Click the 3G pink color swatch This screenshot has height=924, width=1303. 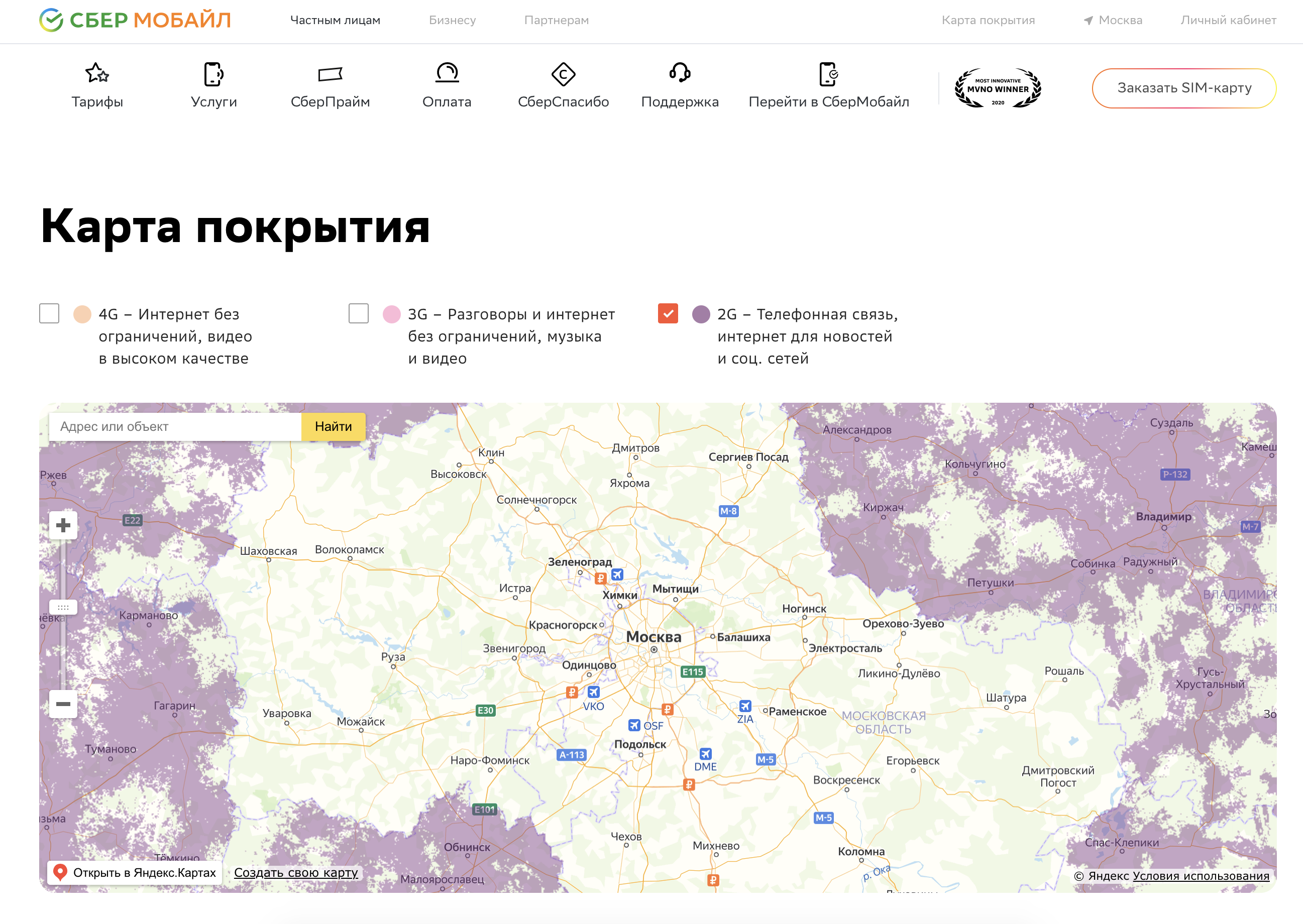(x=391, y=314)
